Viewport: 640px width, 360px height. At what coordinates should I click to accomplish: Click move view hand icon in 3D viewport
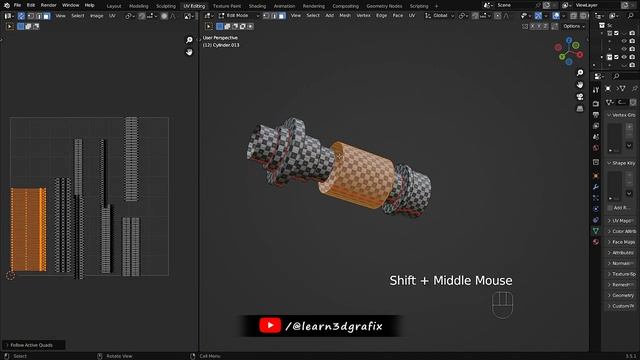pos(580,84)
